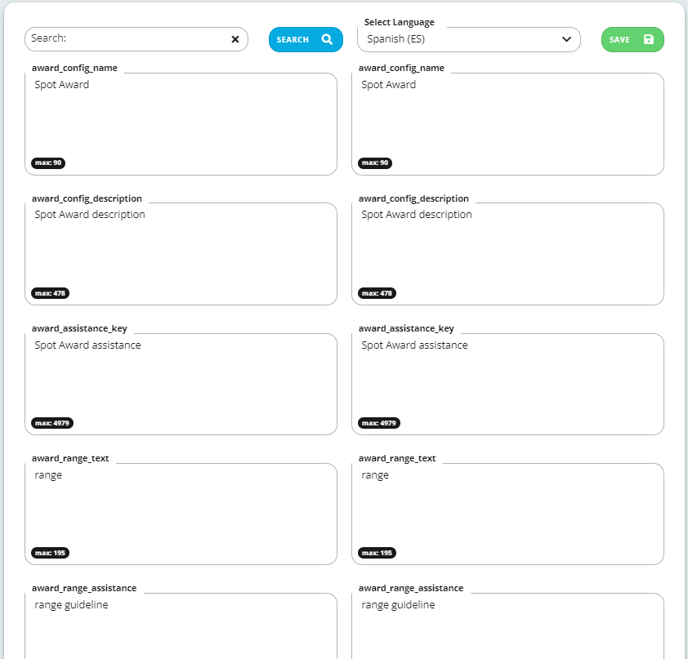Screen dimensions: 688x659
Task: Expand the Select Language dropdown chevron
Action: [x=566, y=39]
